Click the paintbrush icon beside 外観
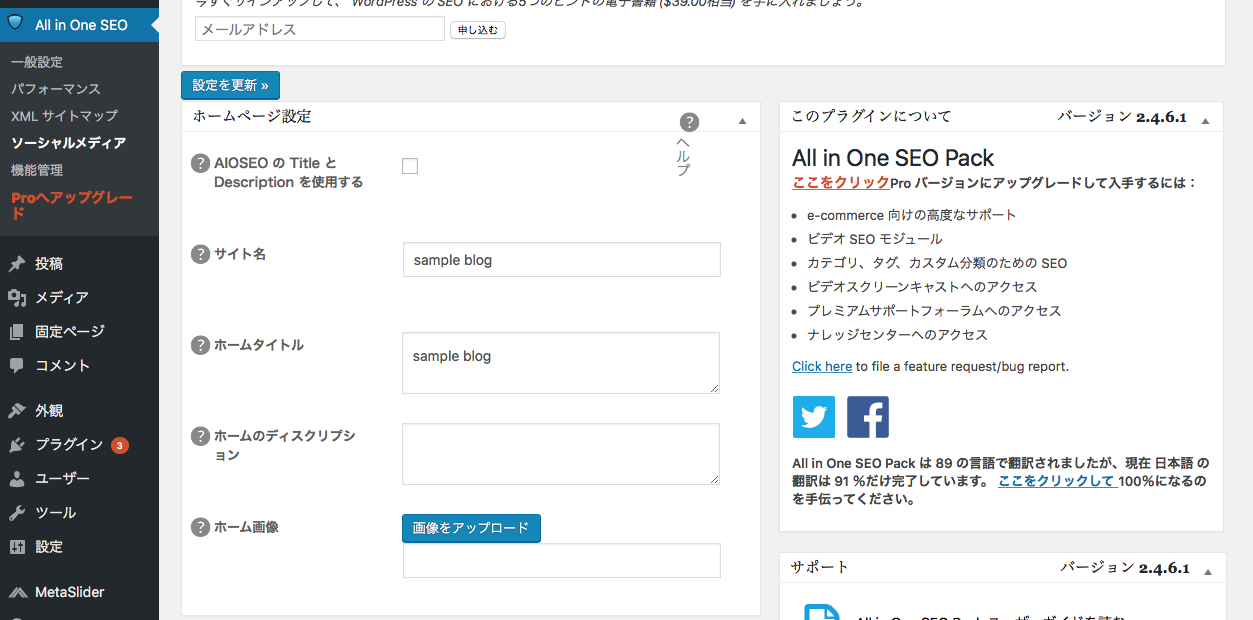The image size is (1253, 620). pos(17,411)
